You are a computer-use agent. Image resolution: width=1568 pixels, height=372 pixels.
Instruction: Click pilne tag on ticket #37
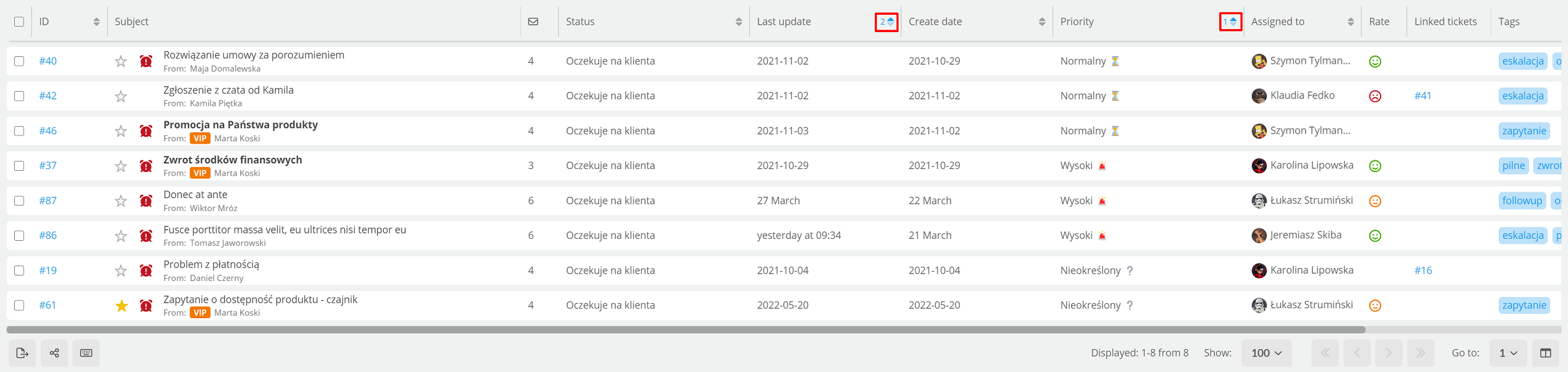coord(1514,166)
